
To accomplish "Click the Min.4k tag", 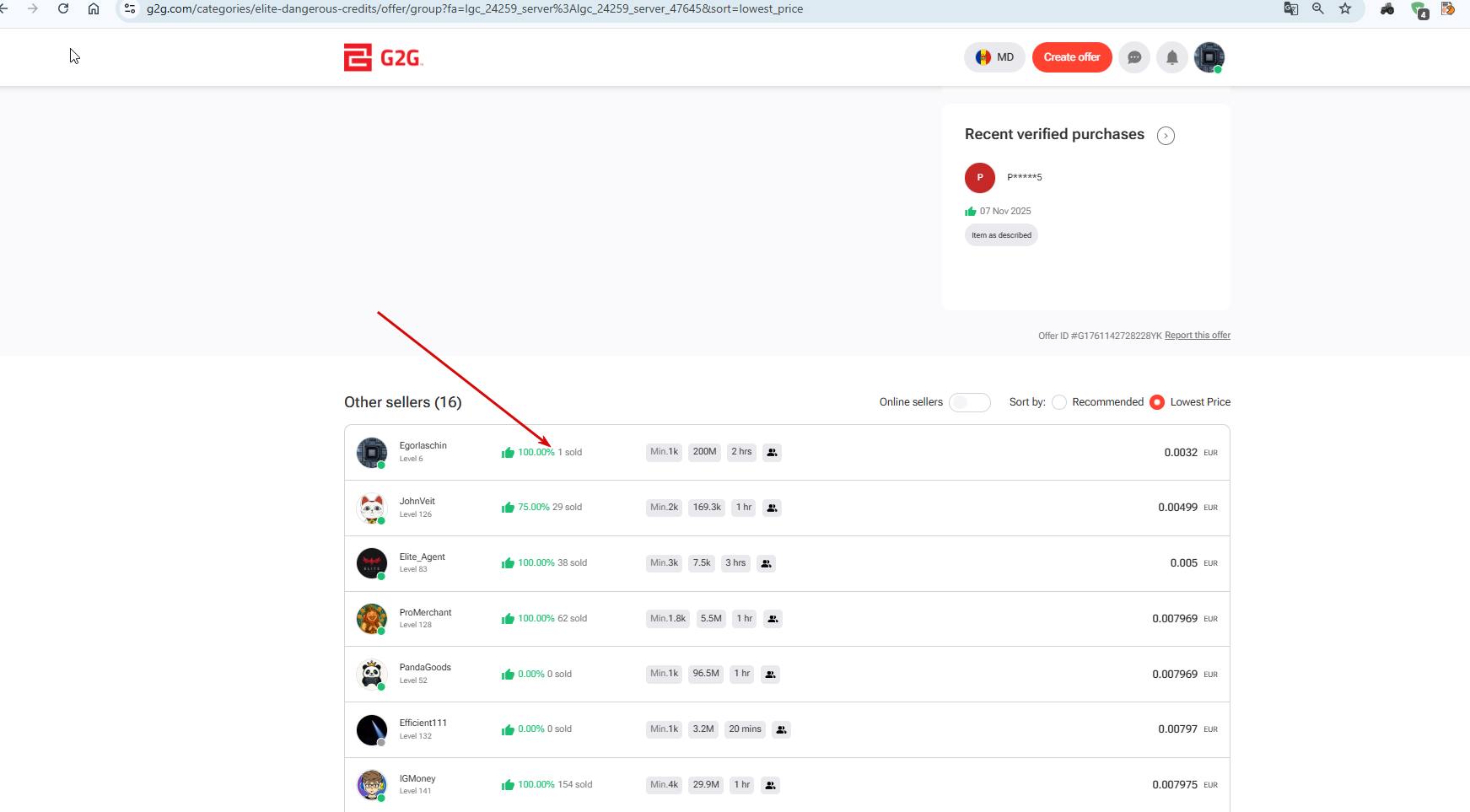I will point(664,785).
